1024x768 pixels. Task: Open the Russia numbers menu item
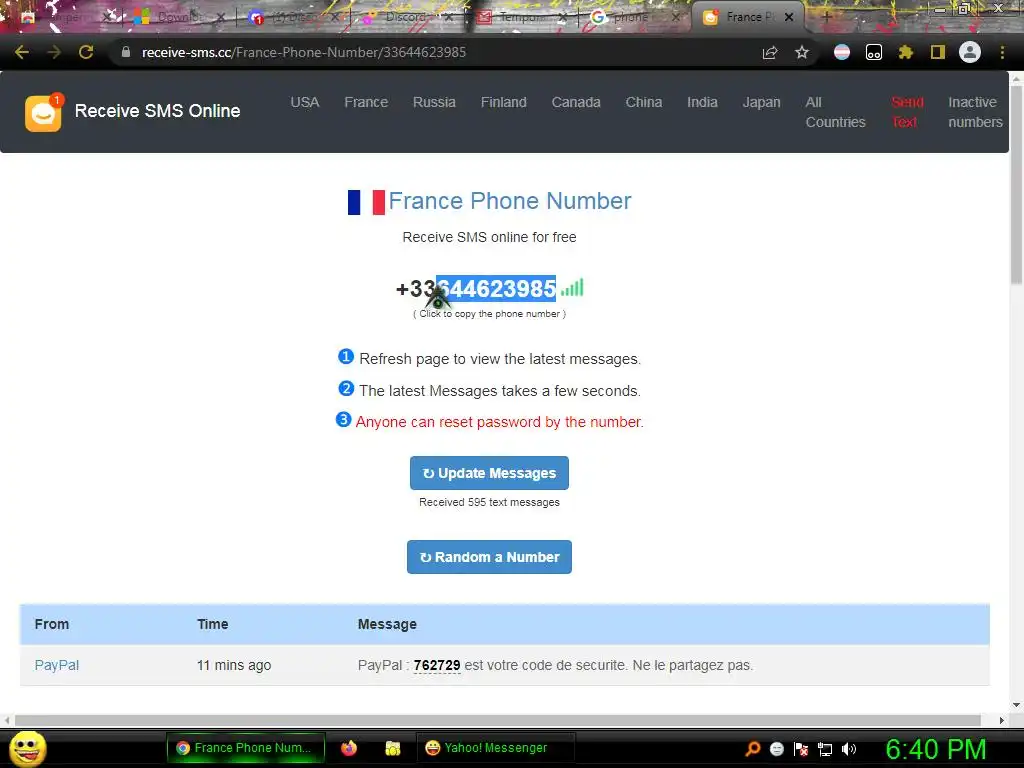coord(434,103)
